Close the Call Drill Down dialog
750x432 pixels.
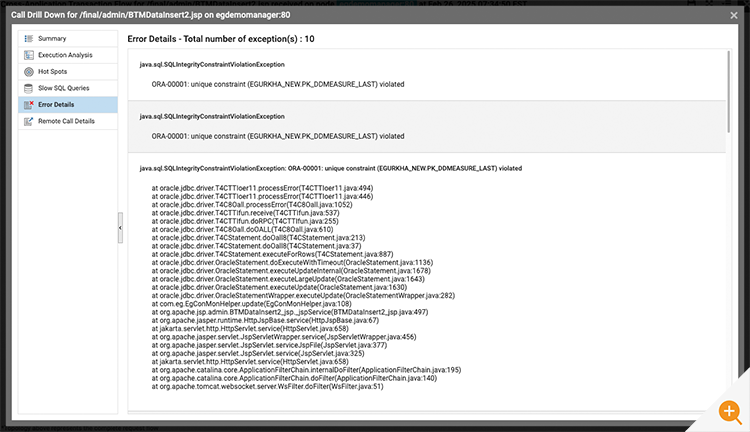pos(734,15)
